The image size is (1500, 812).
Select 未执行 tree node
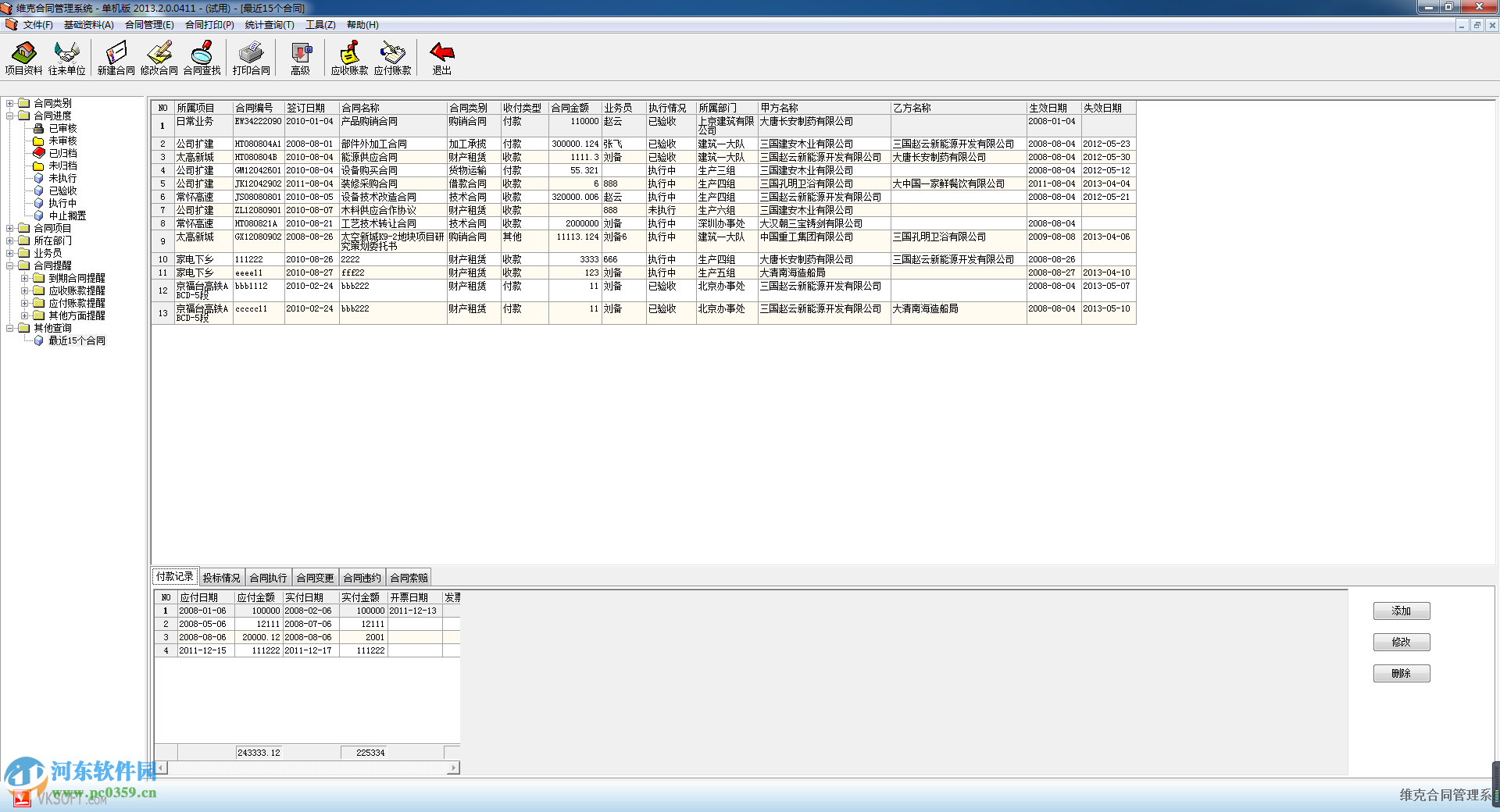62,178
